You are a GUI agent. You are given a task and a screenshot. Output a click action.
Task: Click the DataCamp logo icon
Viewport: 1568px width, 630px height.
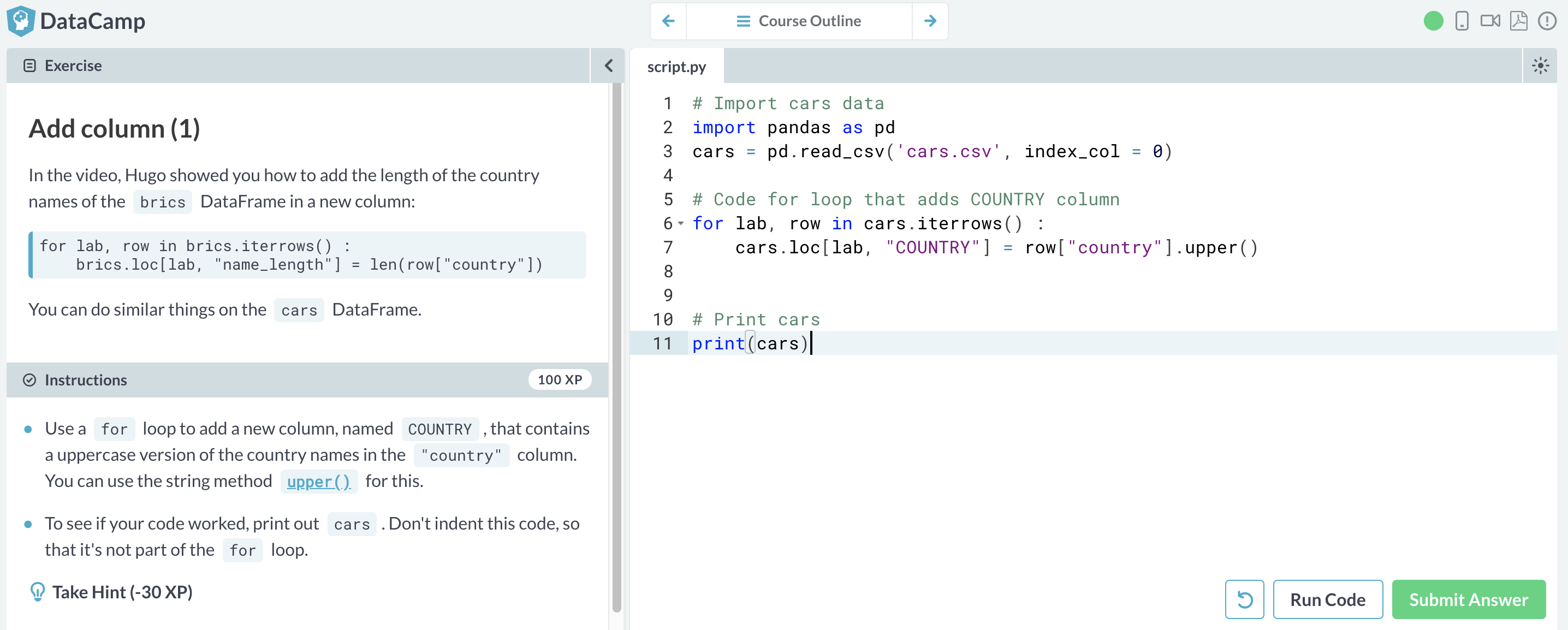point(21,21)
